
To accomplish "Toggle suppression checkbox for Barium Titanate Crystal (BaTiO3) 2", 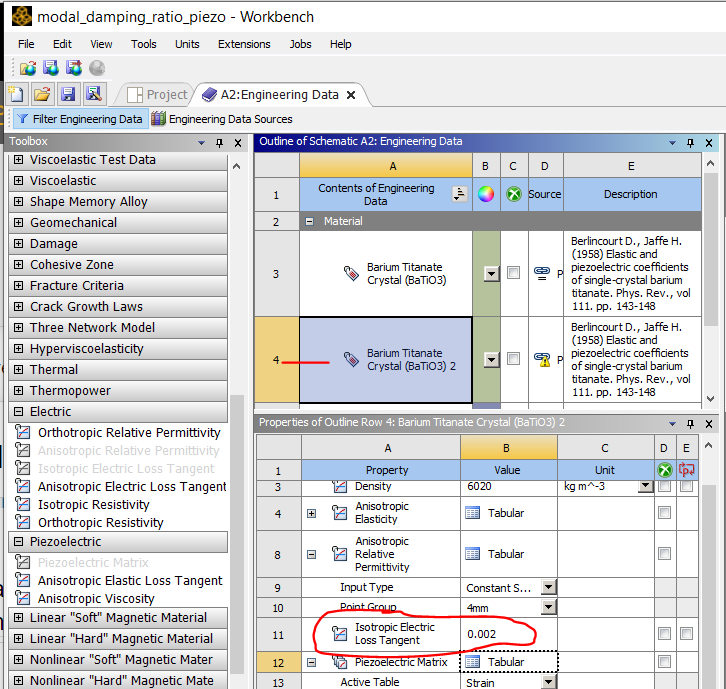I will click(x=513, y=358).
